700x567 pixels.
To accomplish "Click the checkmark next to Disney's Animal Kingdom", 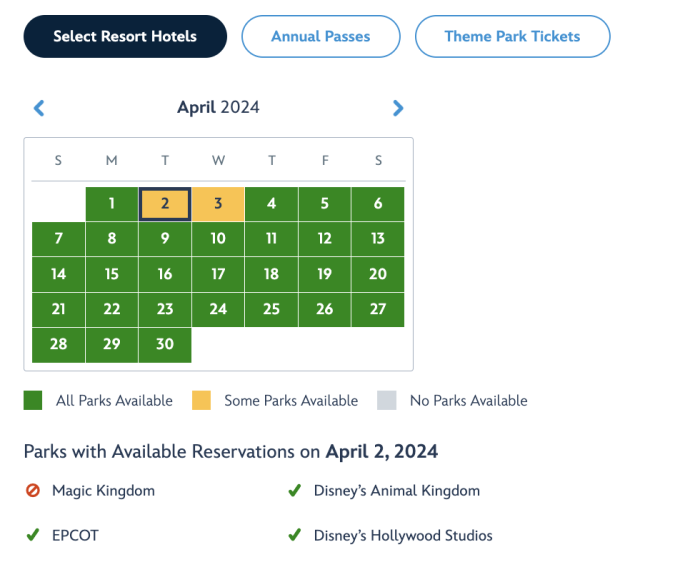I will click(294, 491).
